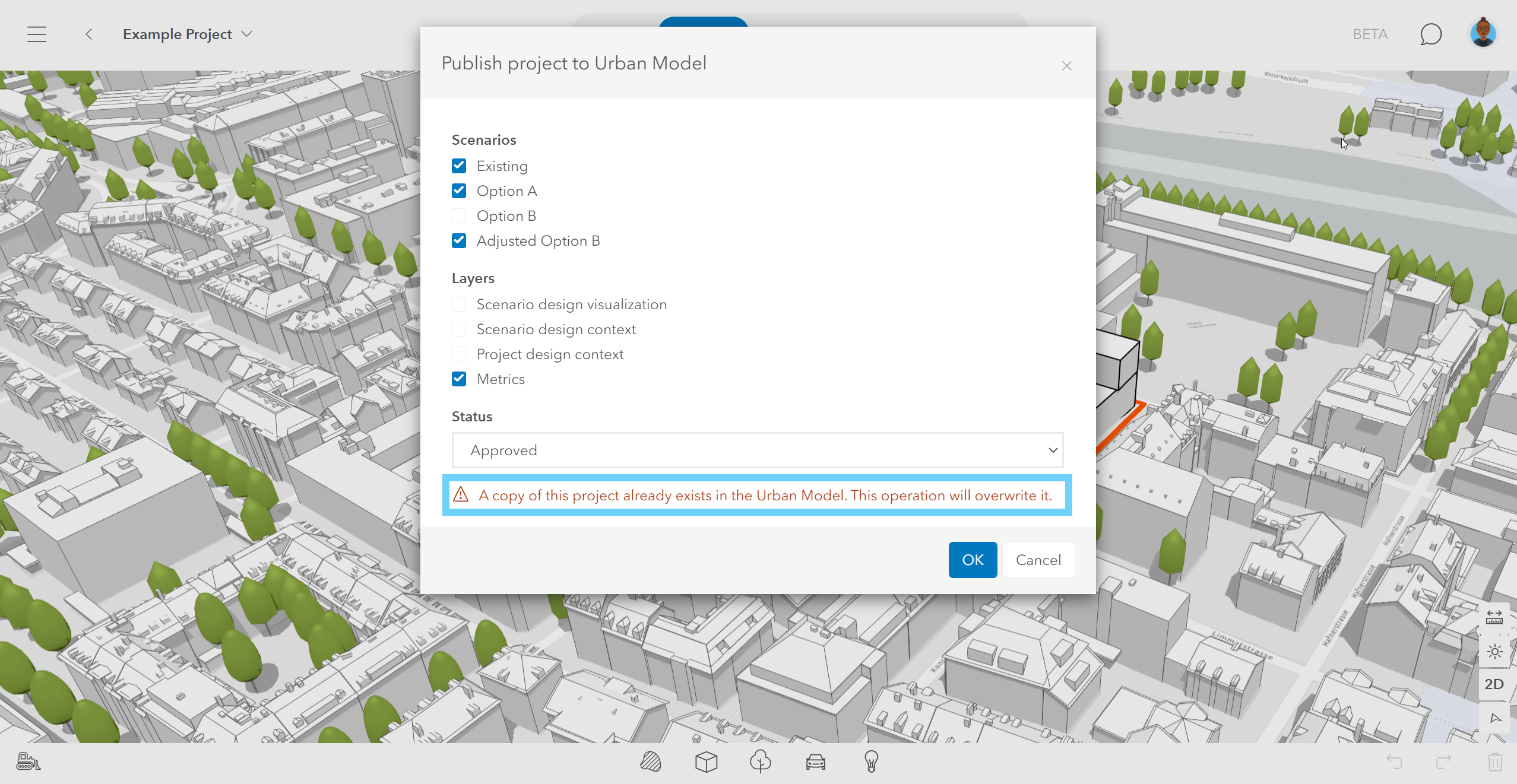Expand the Example Project dropdown
The height and width of the screenshot is (784, 1517).
(x=247, y=34)
